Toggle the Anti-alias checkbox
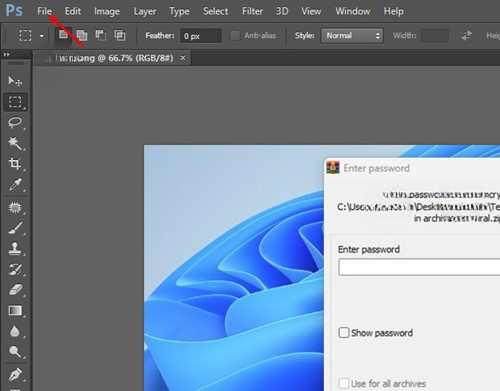Image resolution: width=500 pixels, height=391 pixels. click(x=235, y=35)
